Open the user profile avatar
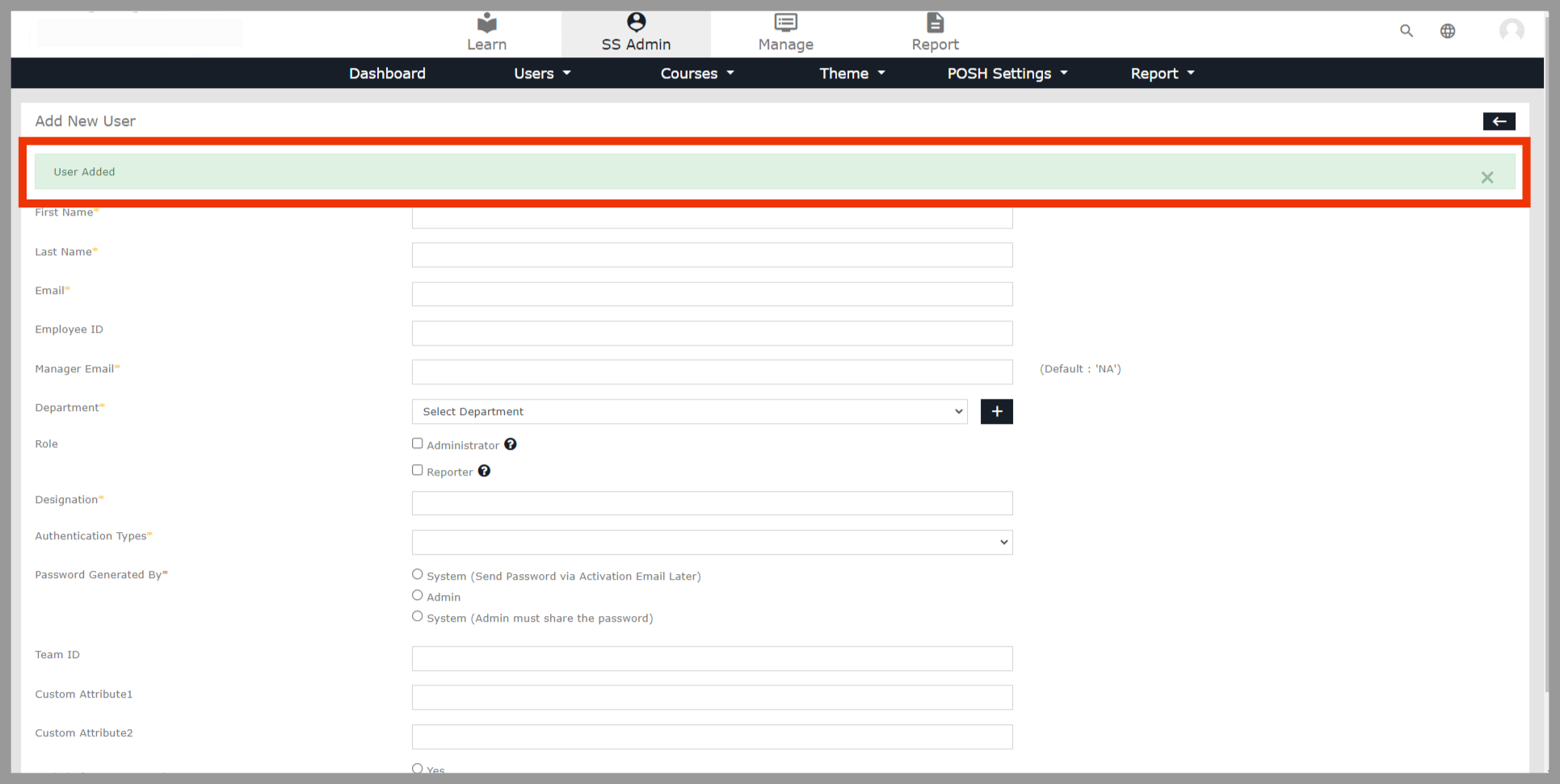1560x784 pixels. (1512, 31)
